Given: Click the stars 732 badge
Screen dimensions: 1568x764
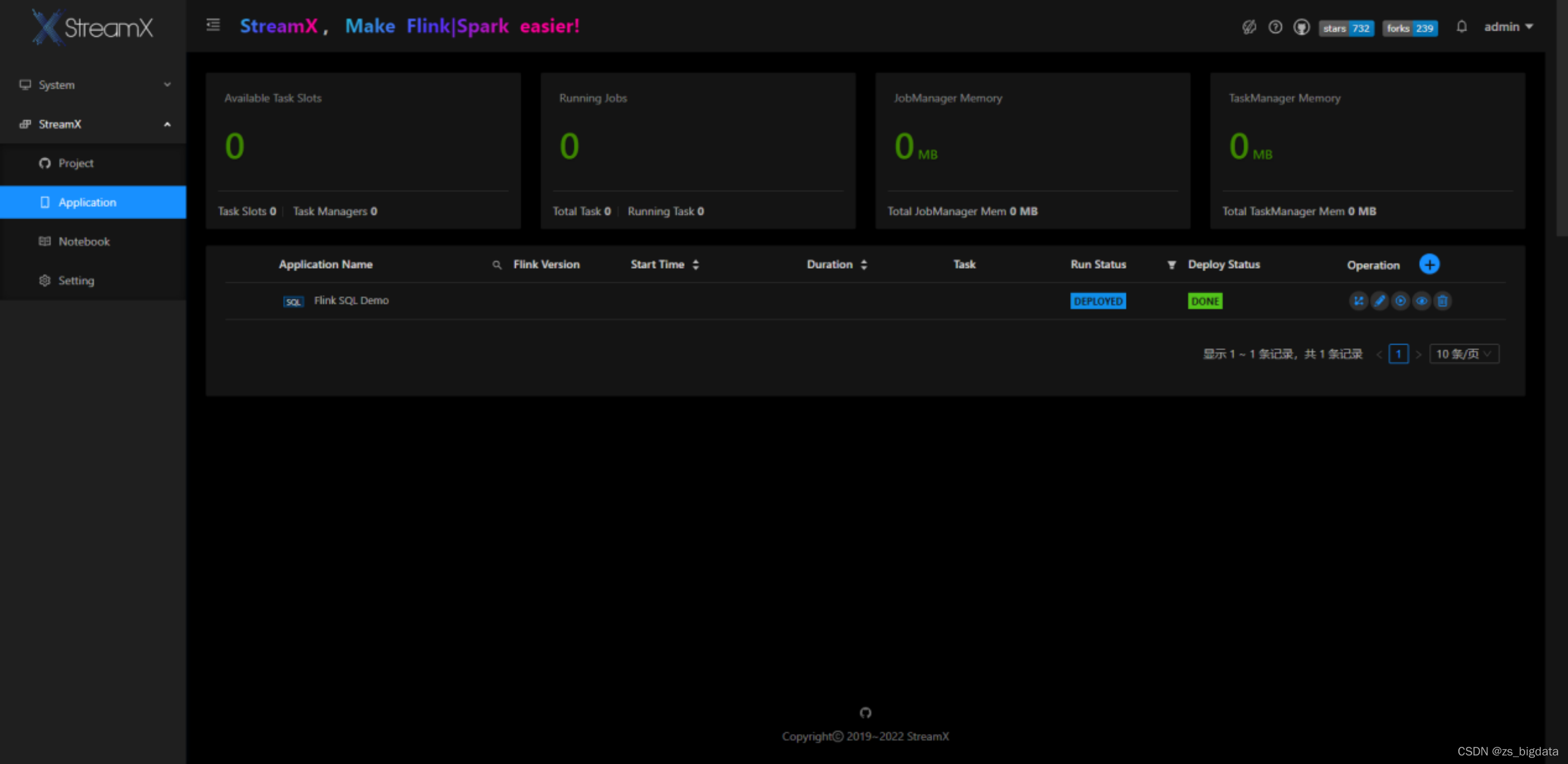Looking at the screenshot, I should coord(1346,28).
